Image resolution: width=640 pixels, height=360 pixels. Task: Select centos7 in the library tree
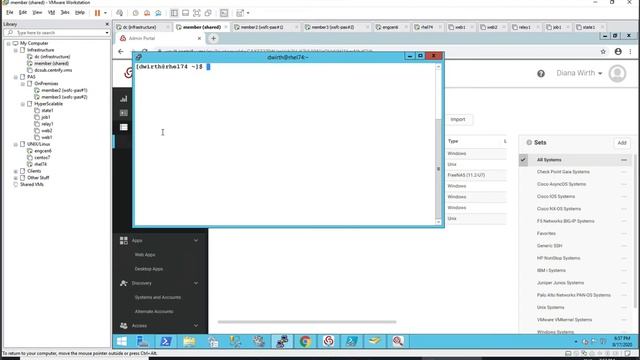click(x=42, y=158)
